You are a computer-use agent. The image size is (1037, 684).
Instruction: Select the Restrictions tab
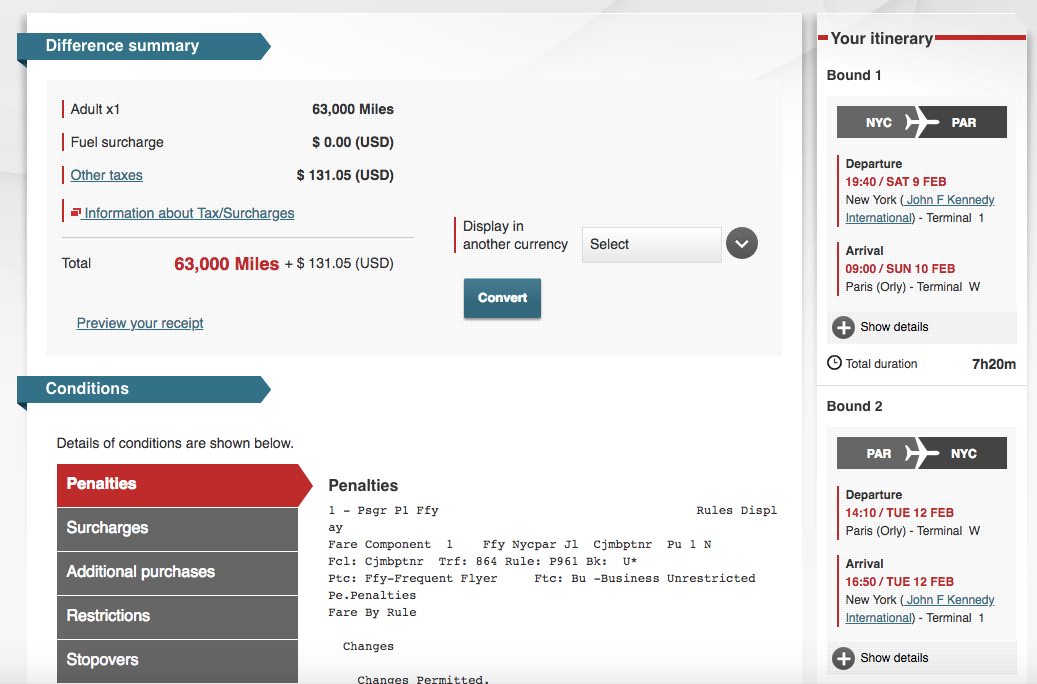177,616
